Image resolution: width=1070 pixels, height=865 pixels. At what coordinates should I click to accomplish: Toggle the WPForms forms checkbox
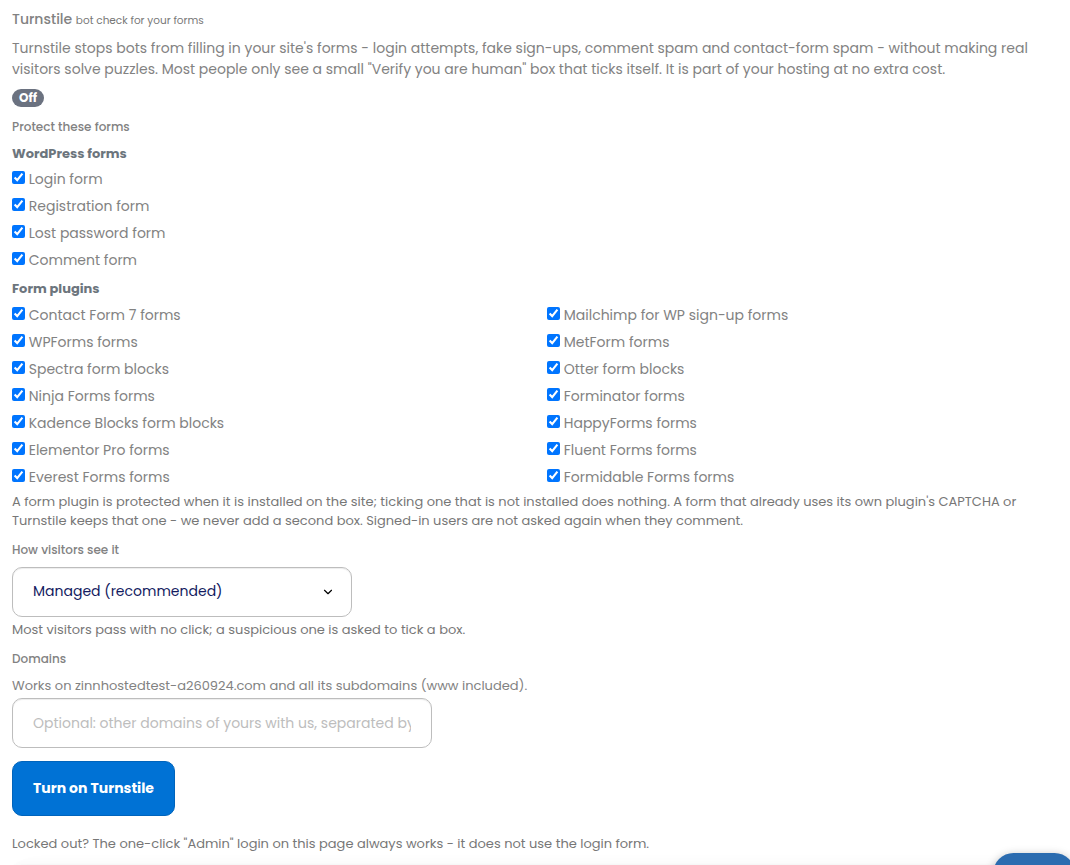(x=18, y=340)
